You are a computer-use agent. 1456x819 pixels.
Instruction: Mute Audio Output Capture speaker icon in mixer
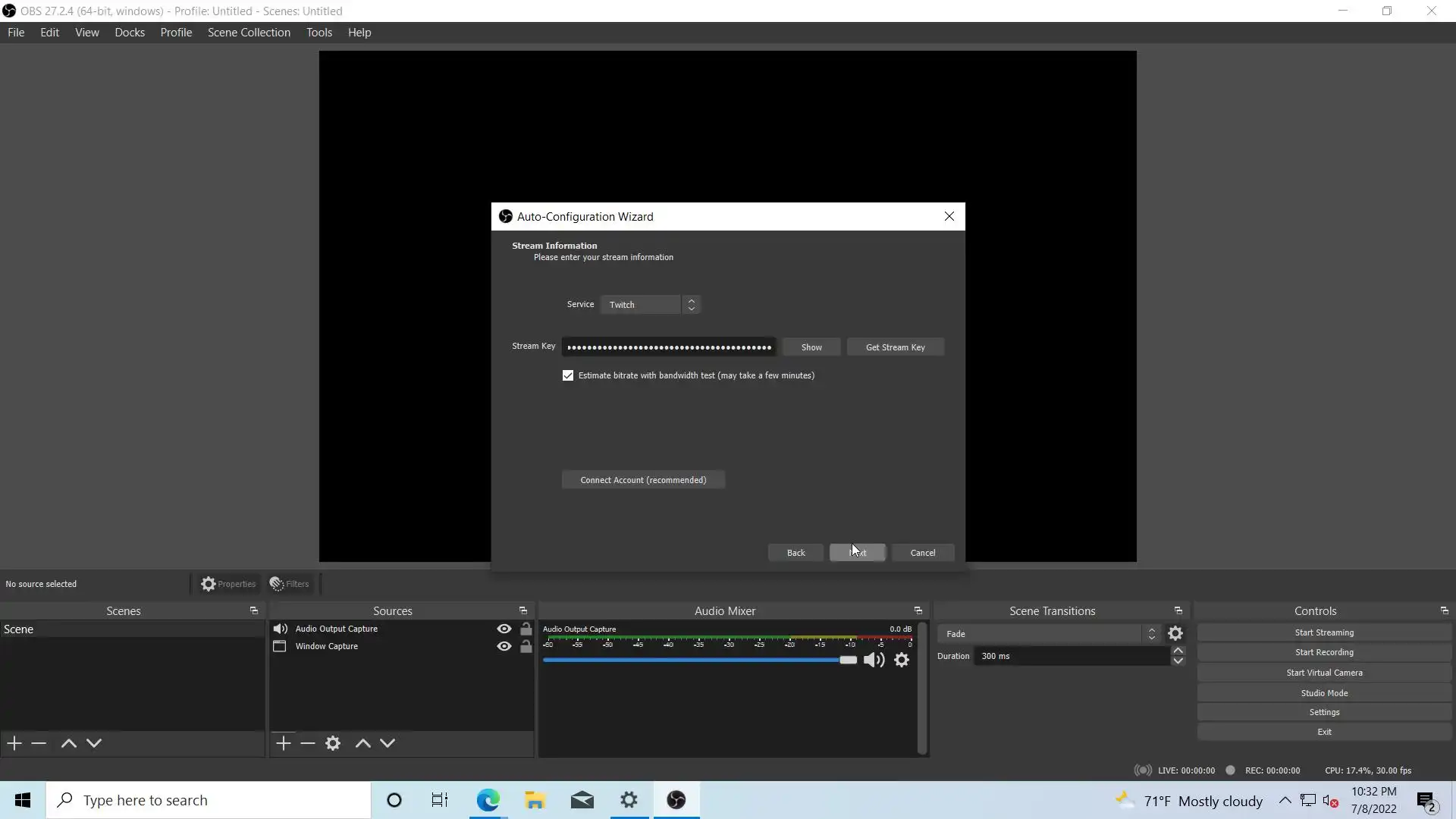click(x=874, y=660)
